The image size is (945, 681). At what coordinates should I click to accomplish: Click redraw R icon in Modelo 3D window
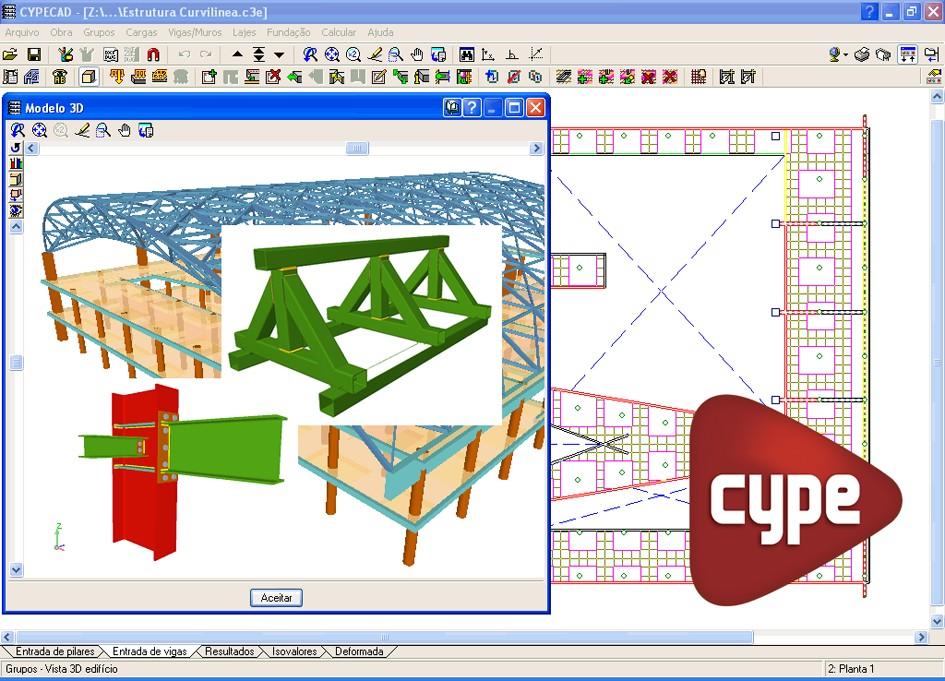[x=17, y=130]
